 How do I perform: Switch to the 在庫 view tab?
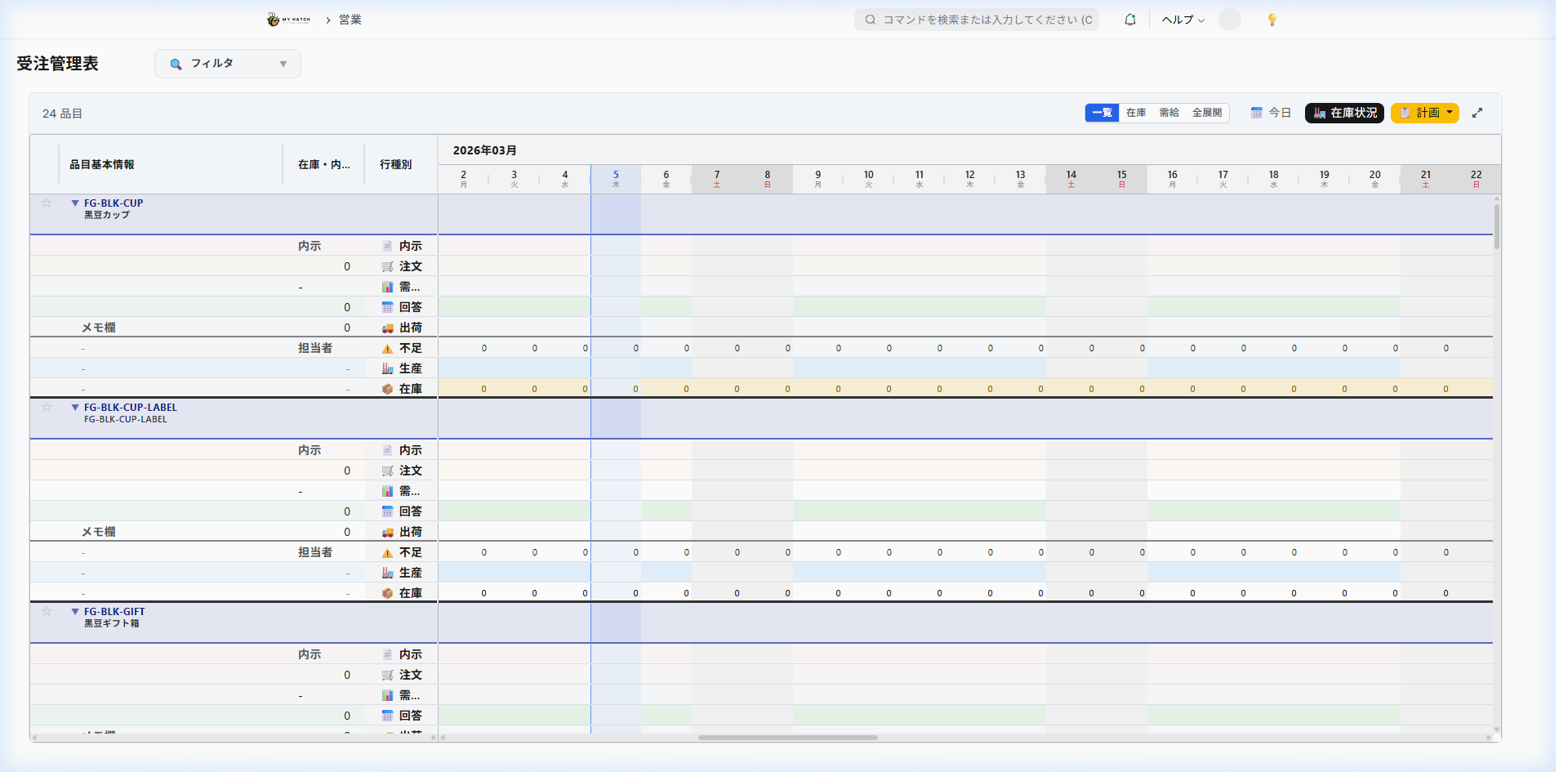(x=1135, y=113)
